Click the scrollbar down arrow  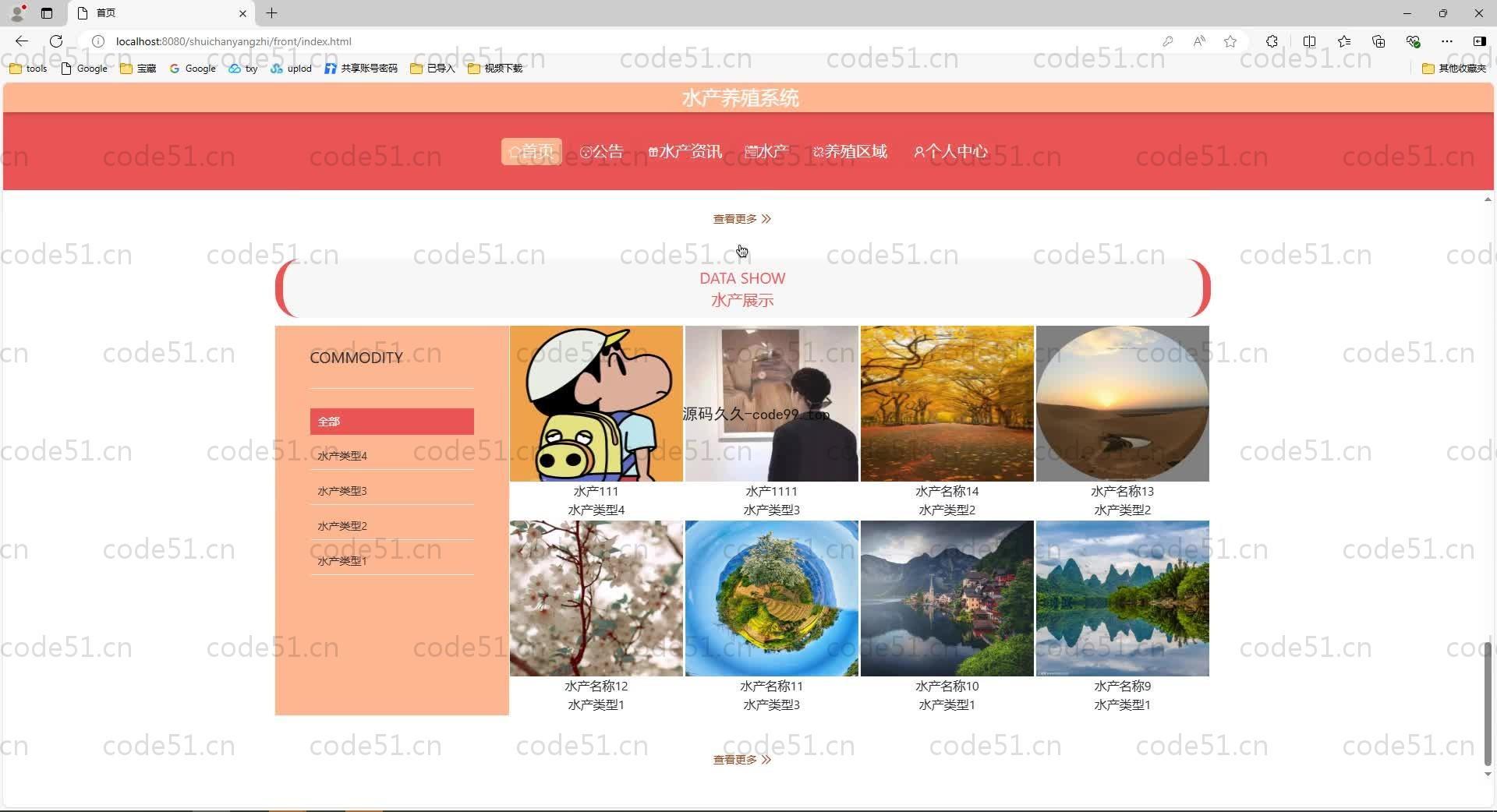(x=1488, y=774)
